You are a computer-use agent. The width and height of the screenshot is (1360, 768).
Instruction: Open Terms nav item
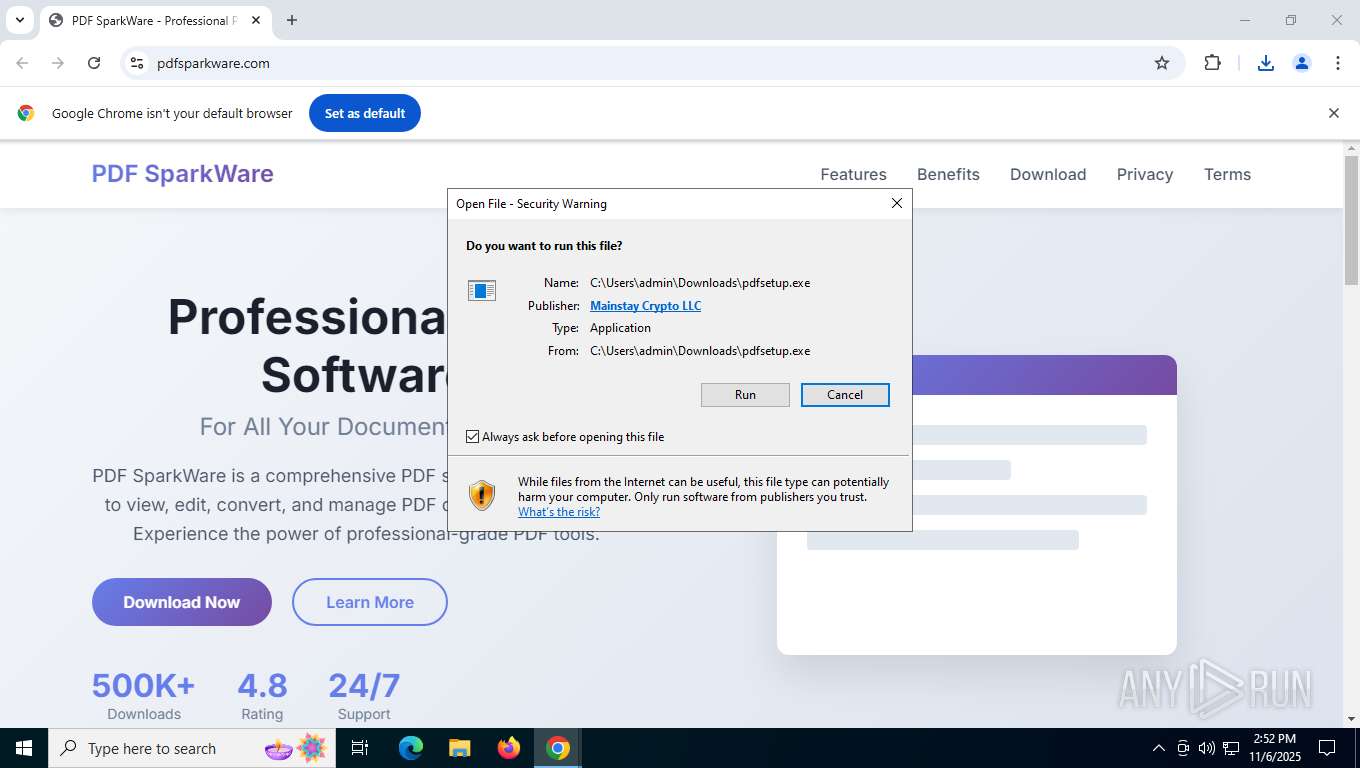click(1227, 174)
